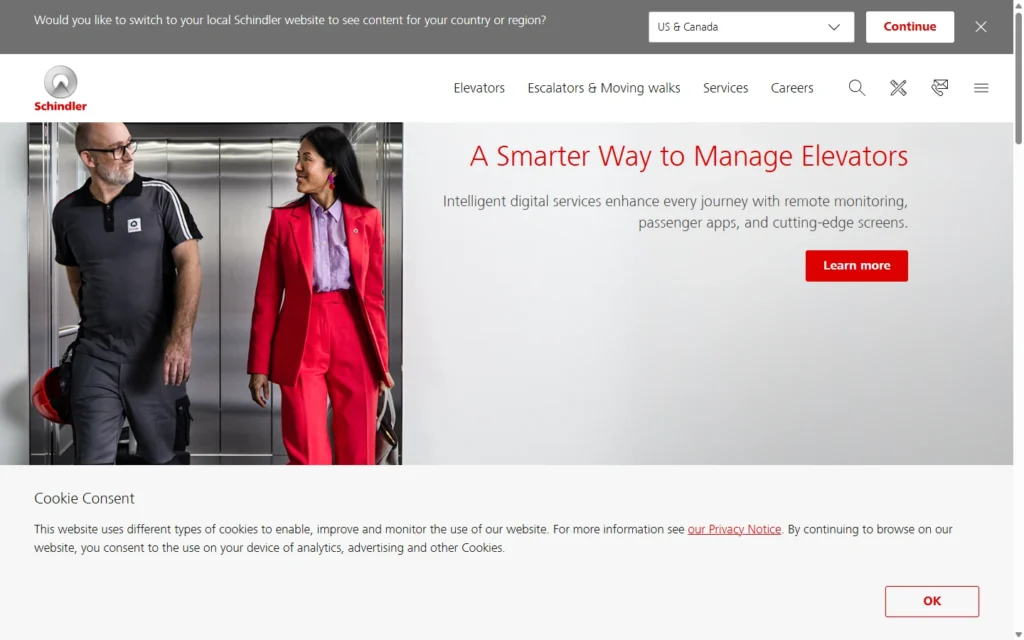This screenshot has height=640, width=1024.
Task: Open the pencil-and-ruler planning tools icon
Action: coord(898,88)
